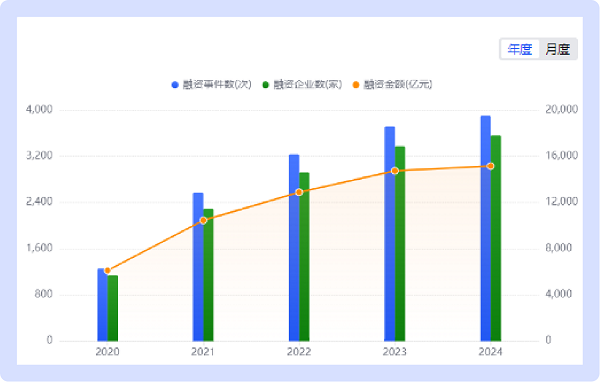Click the blue bar for 2020
Viewport: 600px width, 382px height.
click(102, 305)
